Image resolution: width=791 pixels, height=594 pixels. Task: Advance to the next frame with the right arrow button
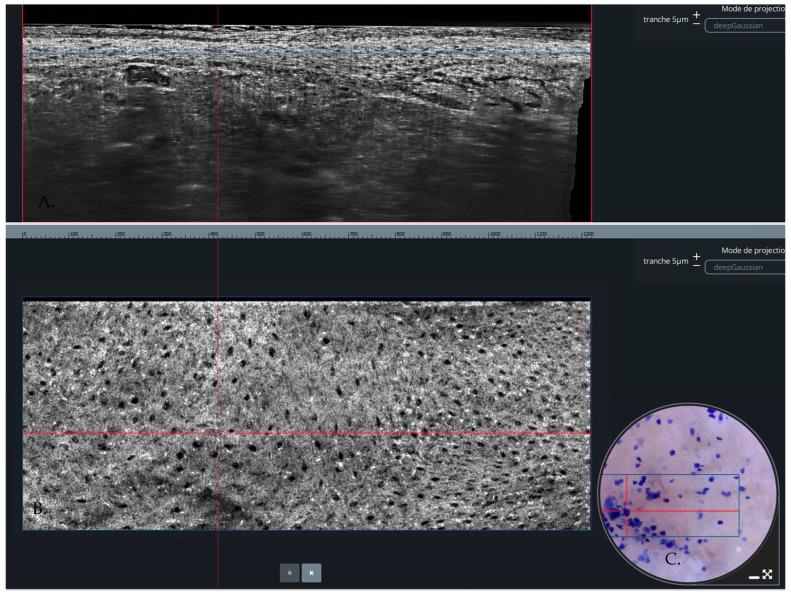312,573
